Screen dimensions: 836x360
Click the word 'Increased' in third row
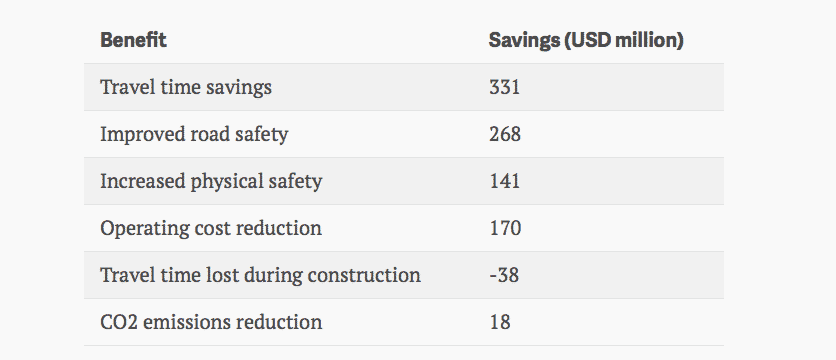click(x=142, y=181)
